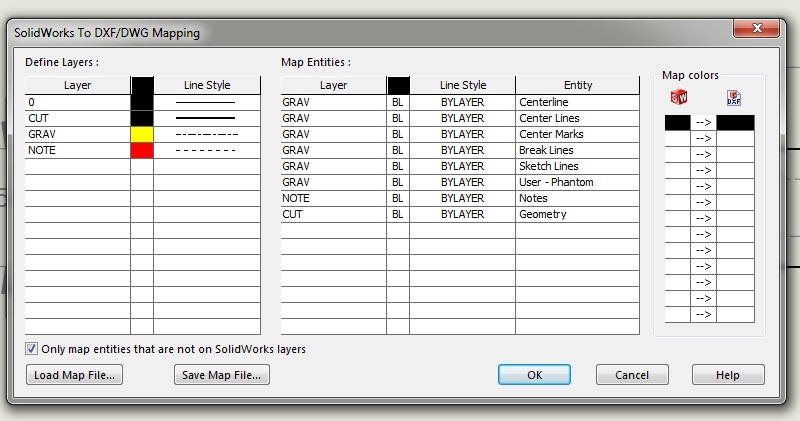The image size is (800, 421).
Task: Click the dash-dot line style of layer GRAV
Action: click(207, 134)
